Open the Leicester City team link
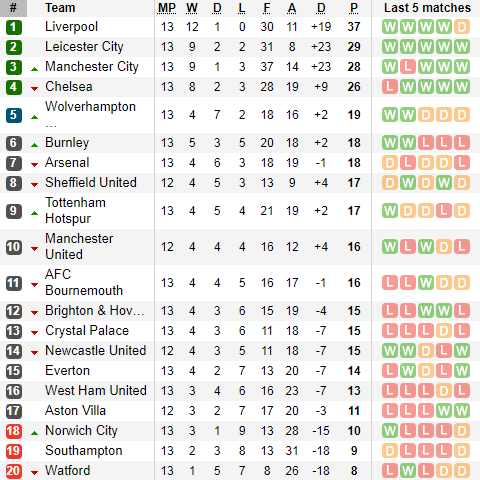The image size is (480, 480). coord(84,47)
